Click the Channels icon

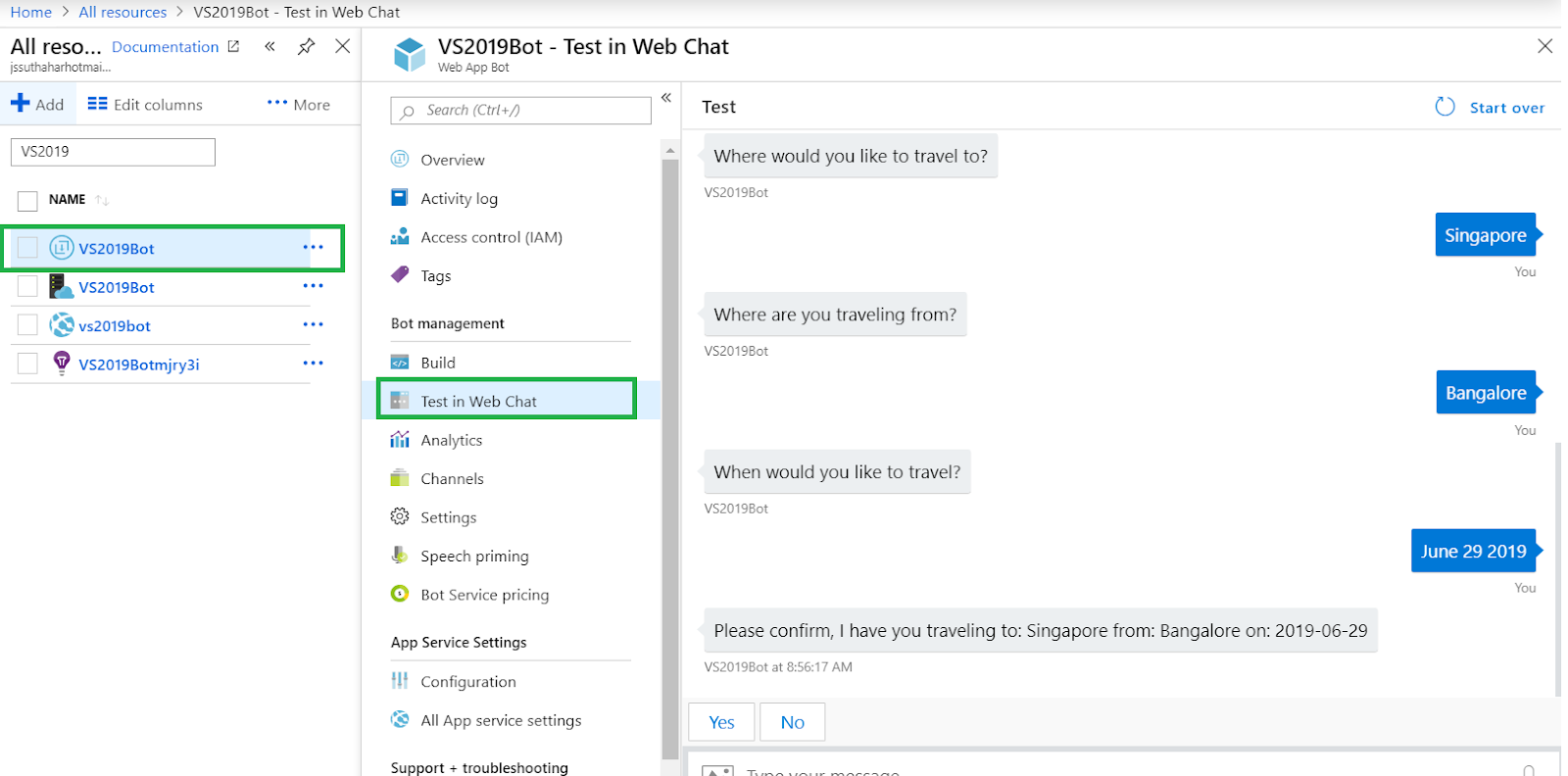click(400, 477)
